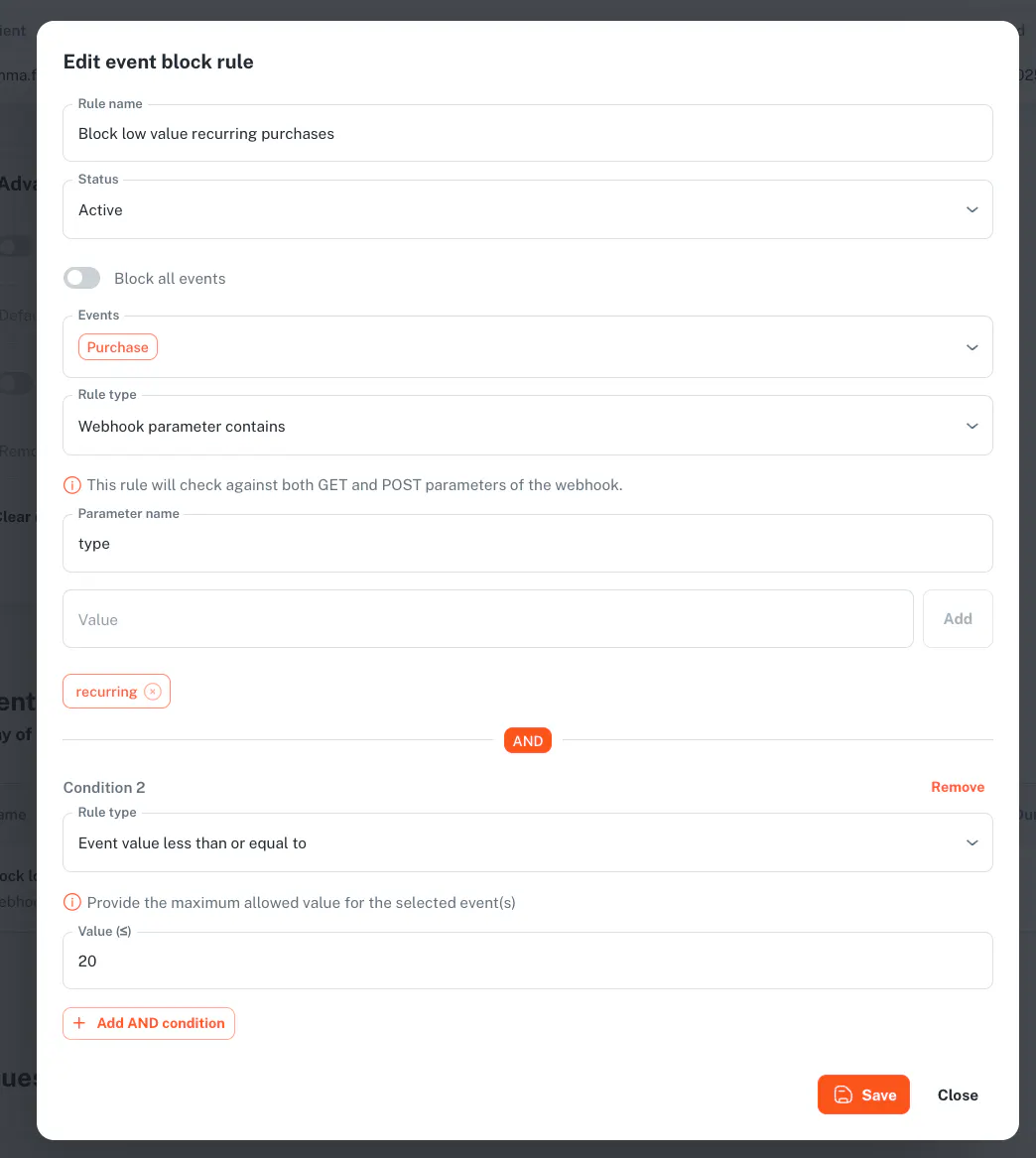The height and width of the screenshot is (1158, 1036).
Task: Save the event block rule
Action: [x=863, y=1094]
